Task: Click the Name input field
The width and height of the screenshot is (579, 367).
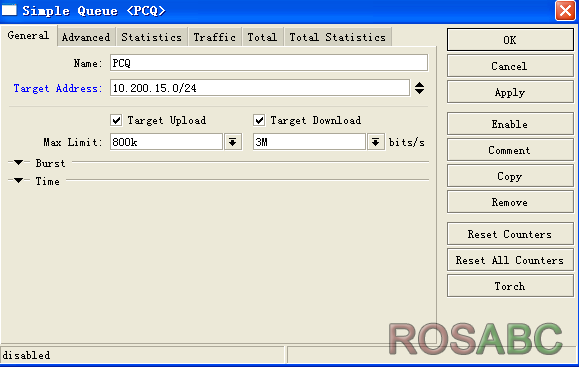Action: [x=269, y=63]
